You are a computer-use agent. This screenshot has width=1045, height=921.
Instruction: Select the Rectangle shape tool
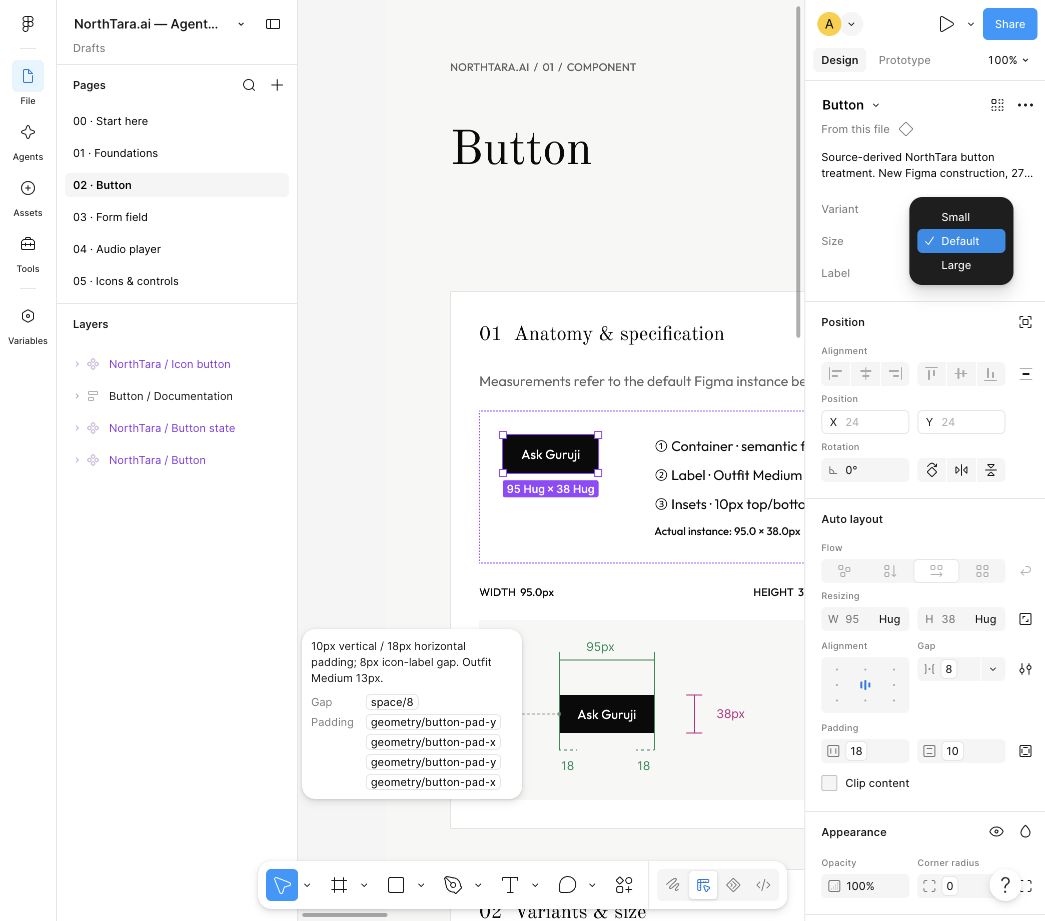pos(396,885)
